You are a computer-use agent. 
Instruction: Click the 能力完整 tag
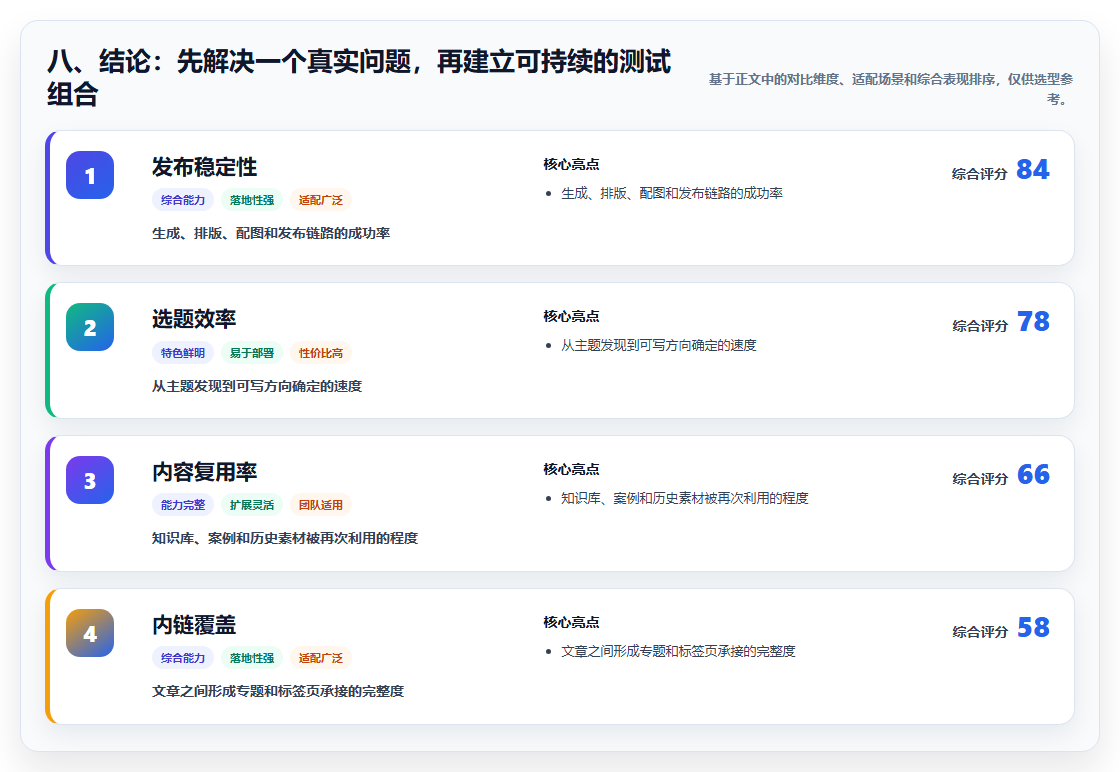183,505
